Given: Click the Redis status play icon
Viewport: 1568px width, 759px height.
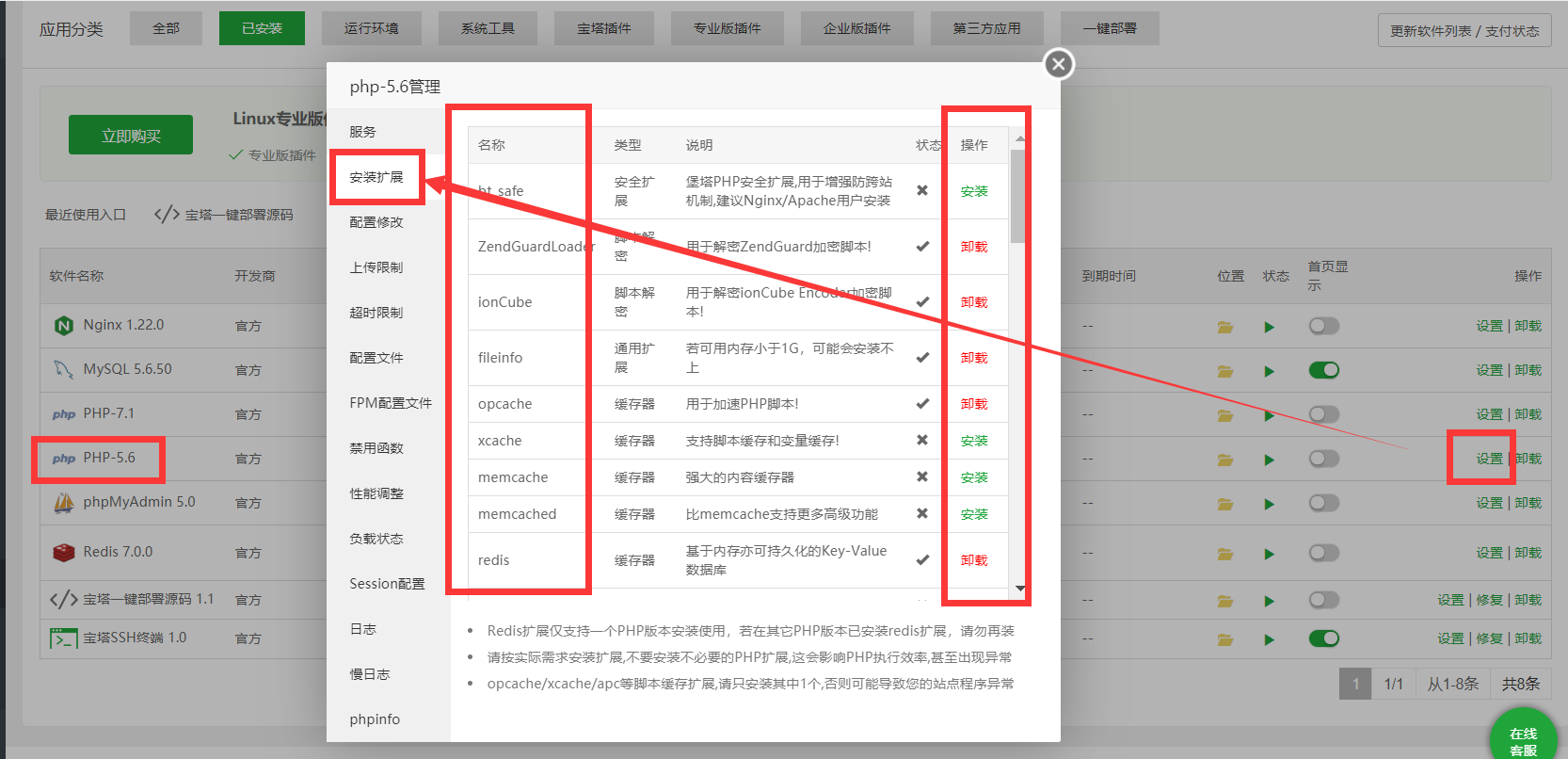Looking at the screenshot, I should pos(1269,555).
